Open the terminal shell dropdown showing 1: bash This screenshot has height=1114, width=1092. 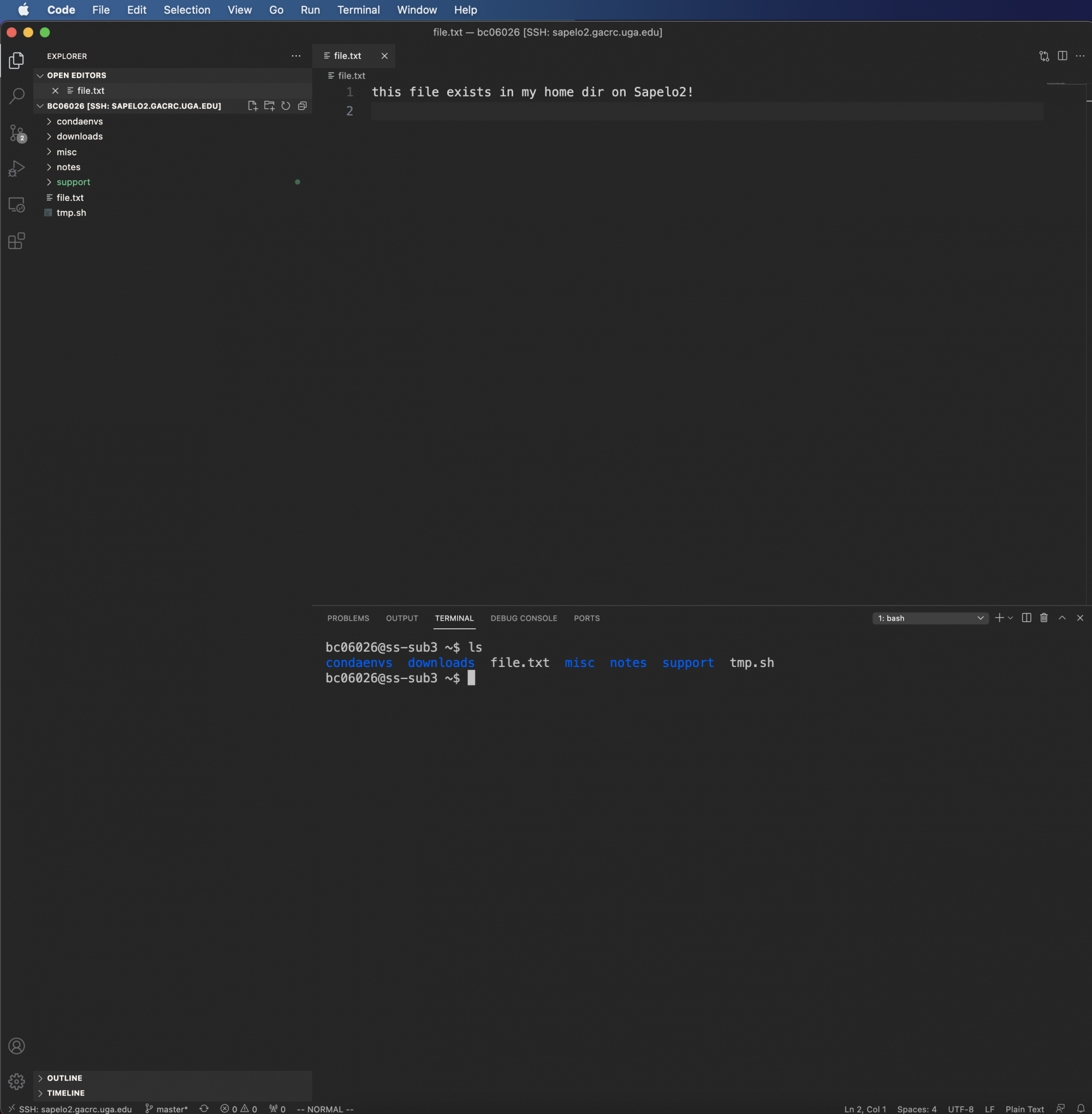pyautogui.click(x=929, y=618)
